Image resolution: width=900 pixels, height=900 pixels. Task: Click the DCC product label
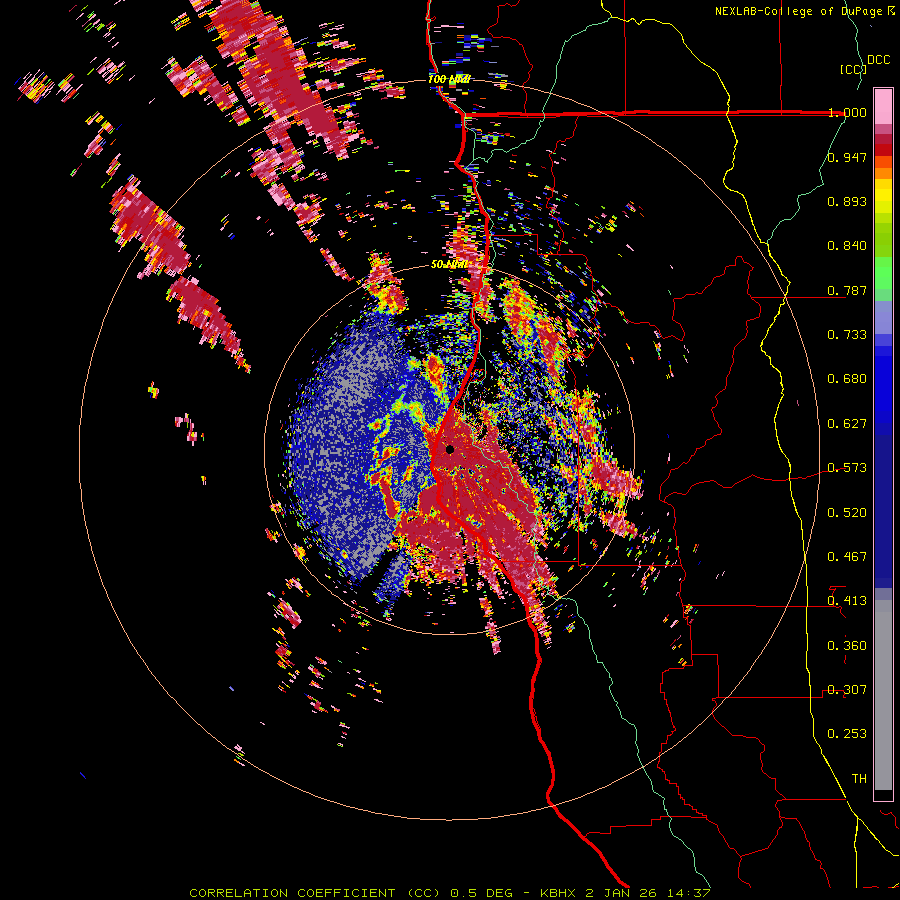(x=878, y=60)
